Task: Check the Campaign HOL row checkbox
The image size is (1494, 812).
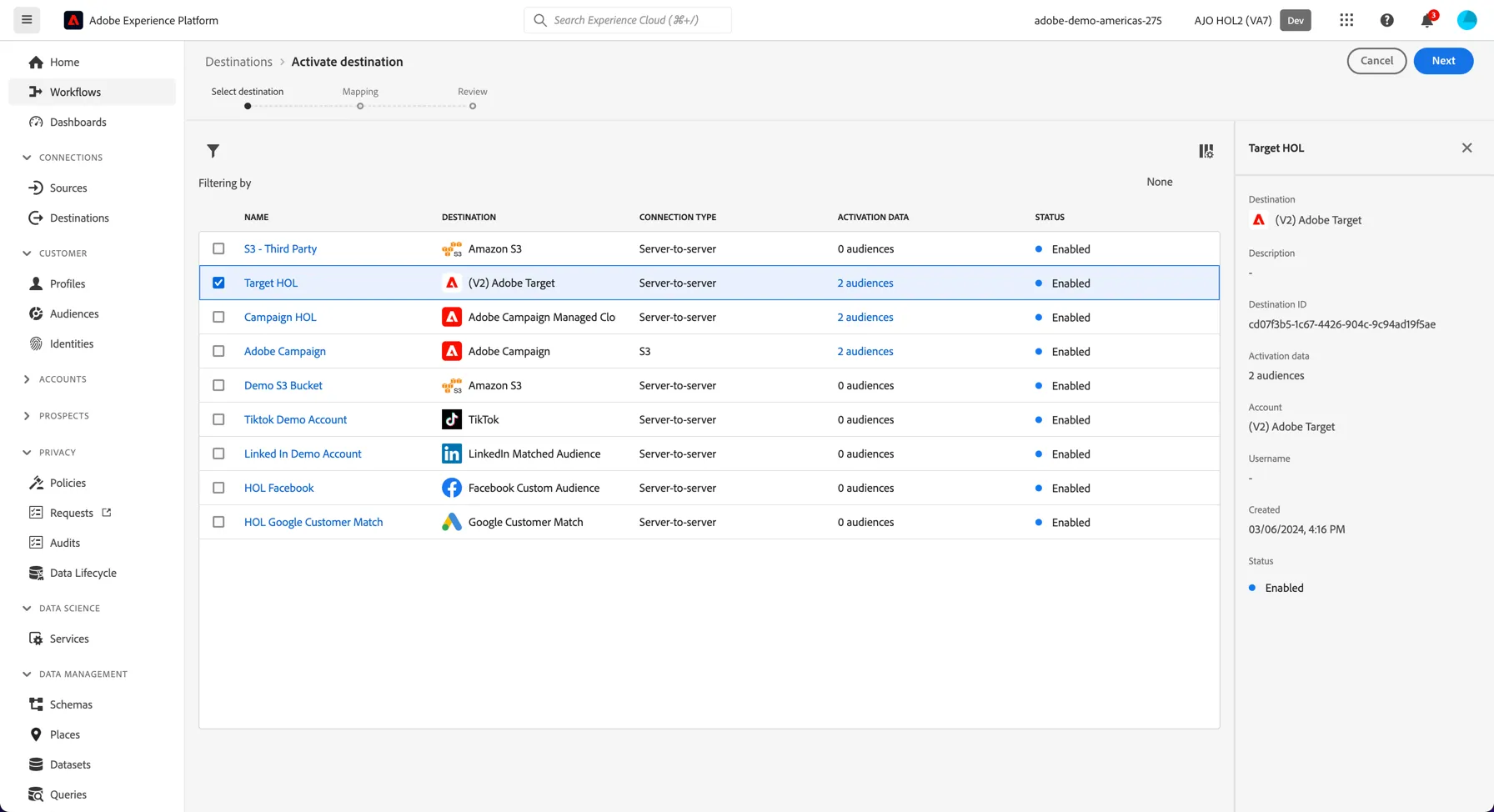Action: click(218, 317)
